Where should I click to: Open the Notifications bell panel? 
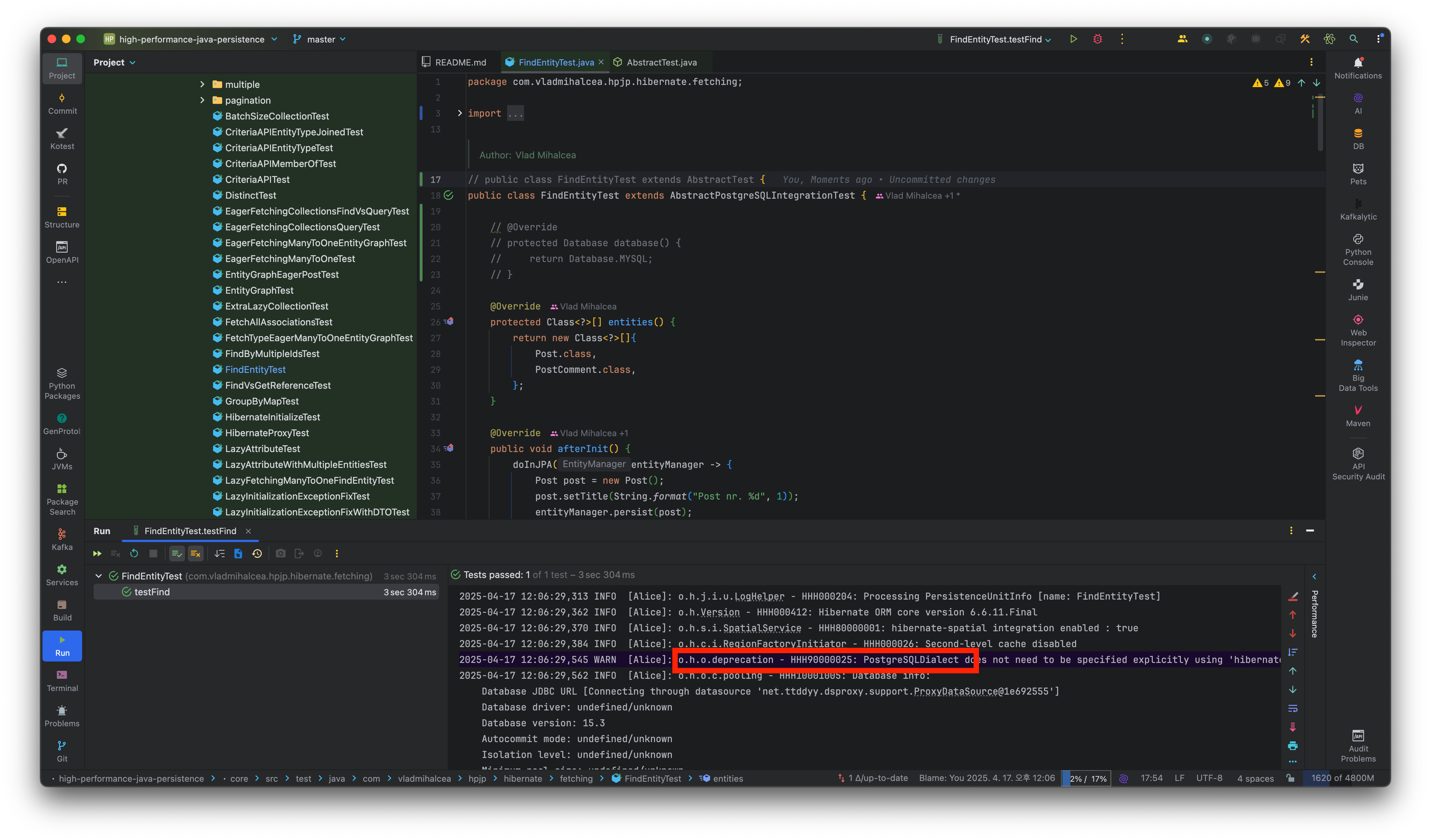click(x=1357, y=68)
